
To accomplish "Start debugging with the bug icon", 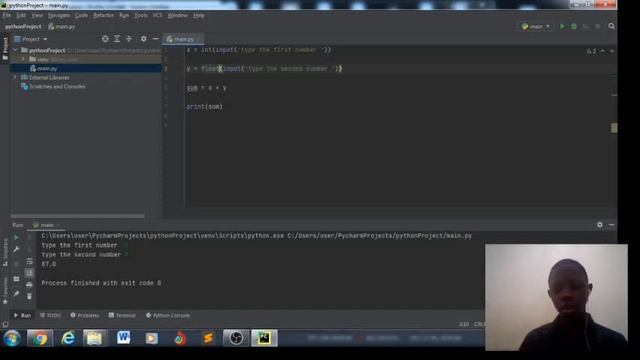I will pos(574,27).
